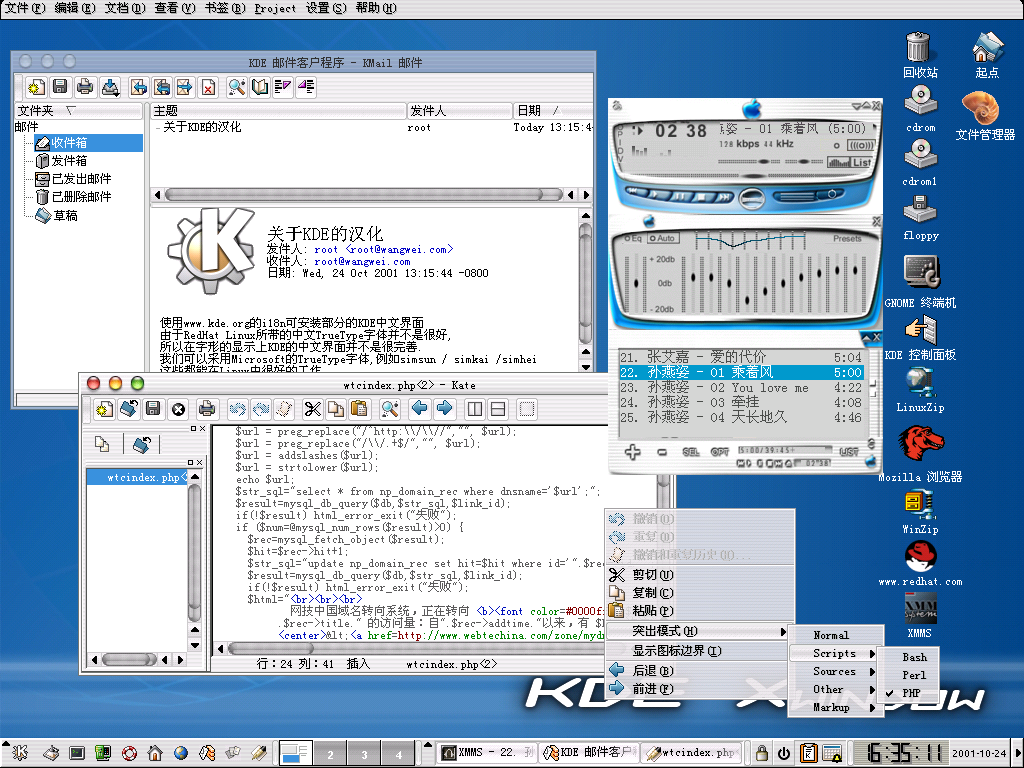Click Kate split vertical view icon
Viewport: 1024px width, 768px height.
coord(475,409)
